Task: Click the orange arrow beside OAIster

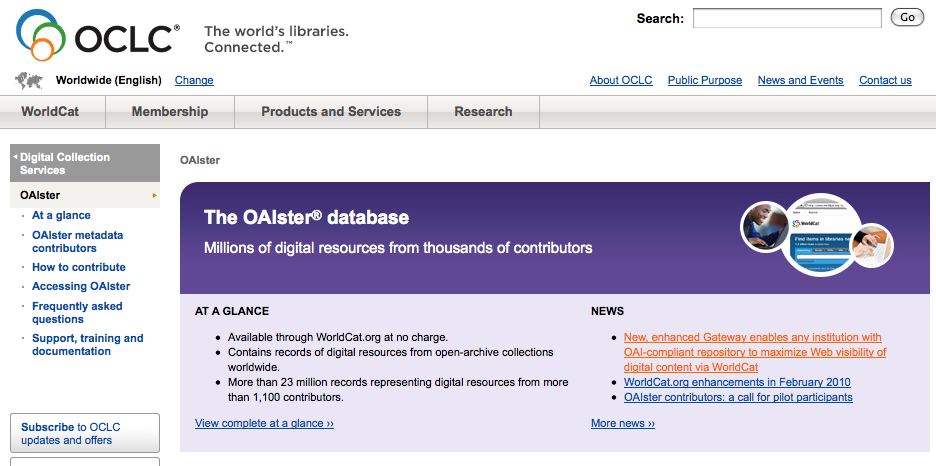Action: (x=155, y=195)
